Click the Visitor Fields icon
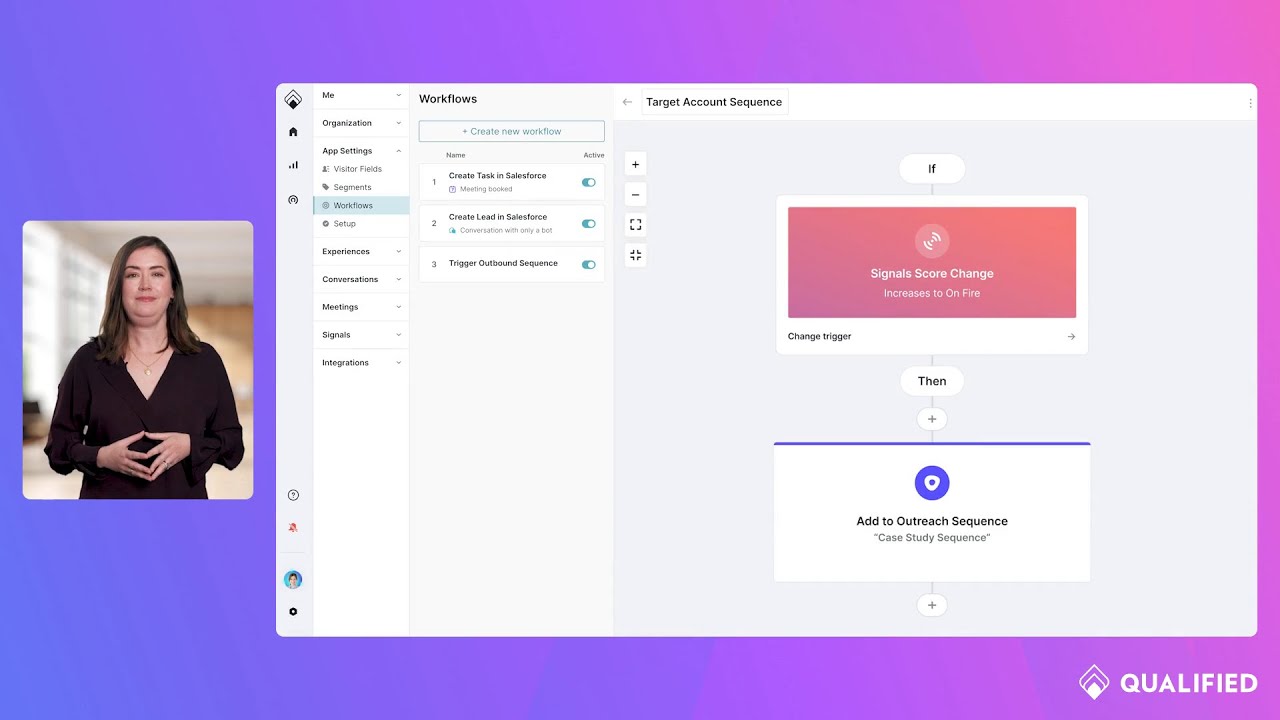 pyautogui.click(x=326, y=169)
